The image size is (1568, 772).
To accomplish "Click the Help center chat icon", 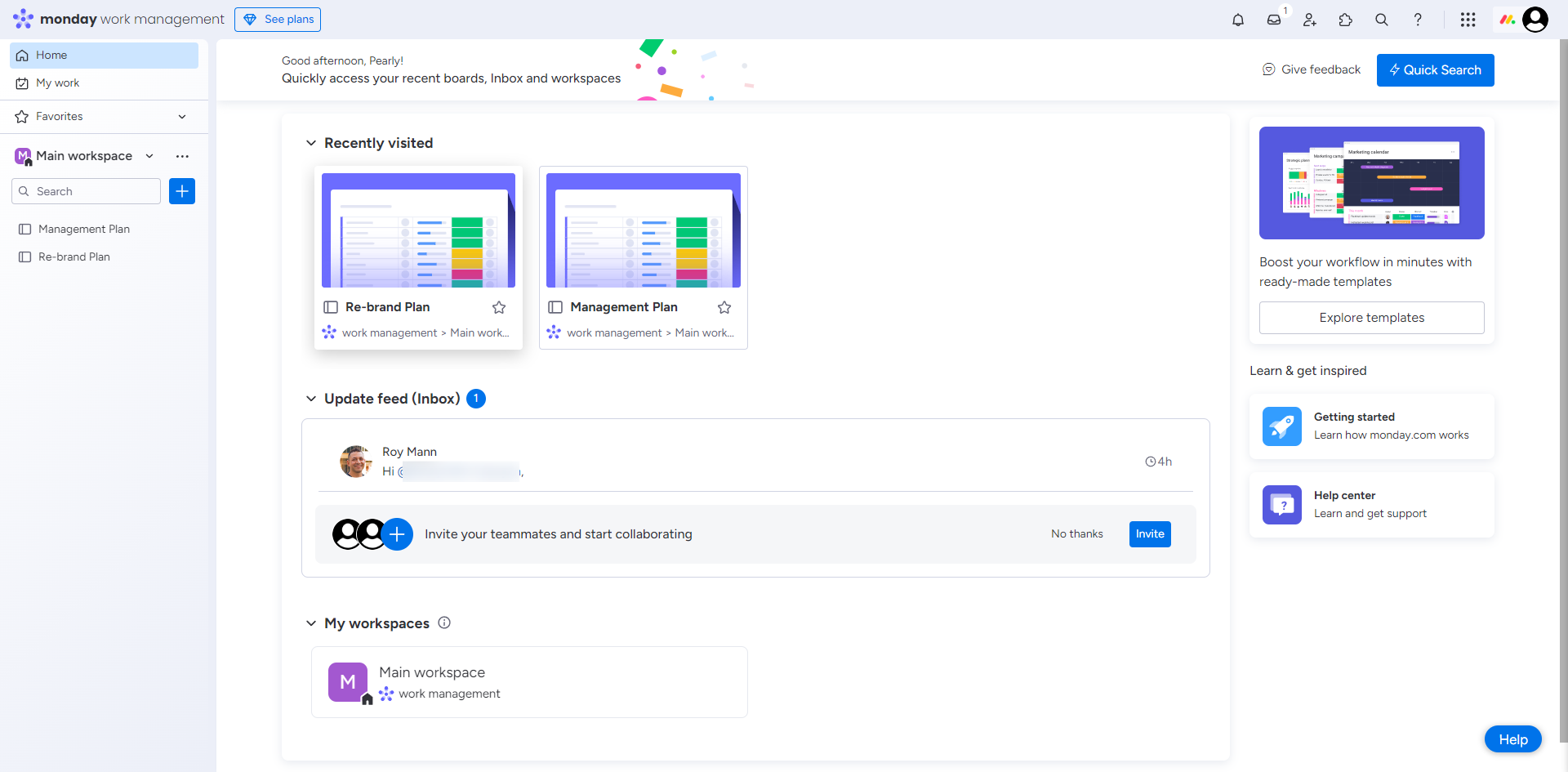I will [1282, 505].
